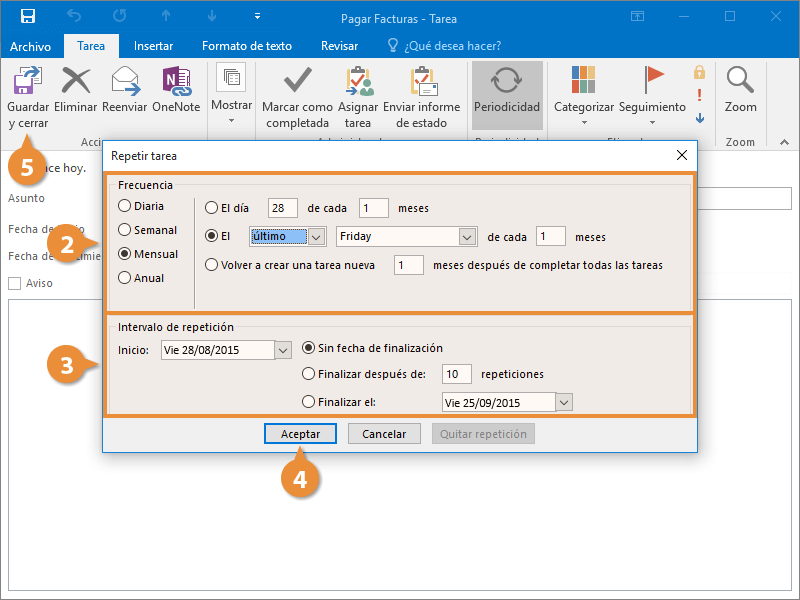Click Marcar como completada checkmark icon
Screen dimensions: 800x600
pyautogui.click(x=297, y=81)
